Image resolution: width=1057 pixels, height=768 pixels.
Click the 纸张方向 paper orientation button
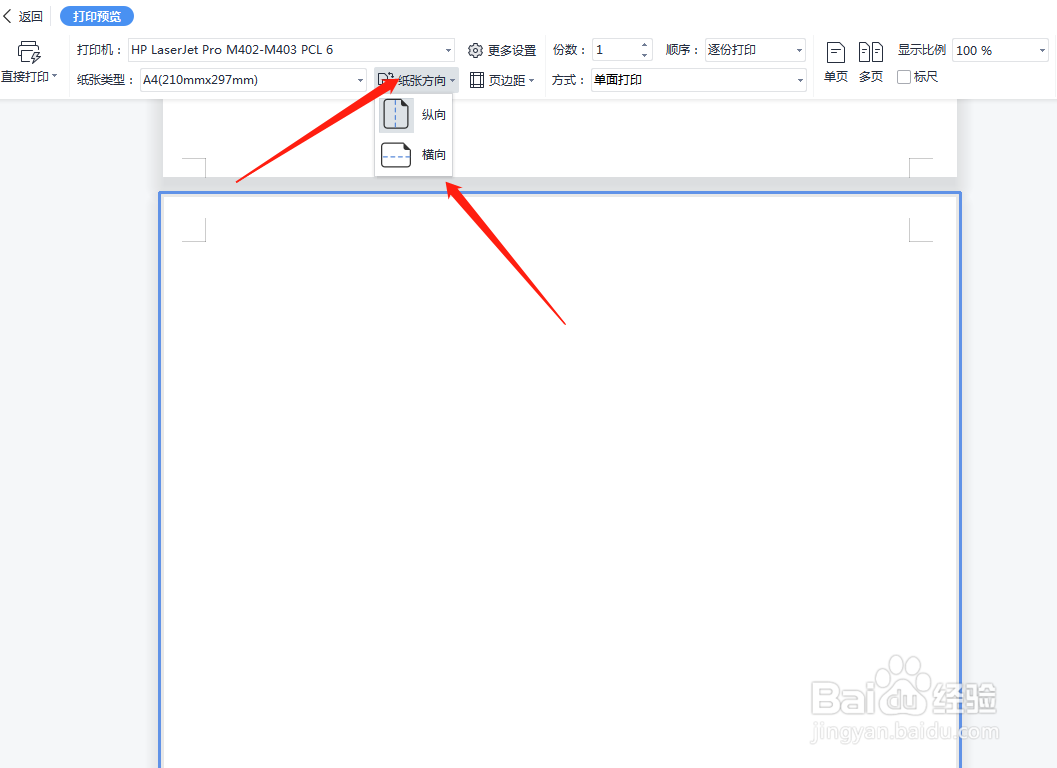point(416,80)
